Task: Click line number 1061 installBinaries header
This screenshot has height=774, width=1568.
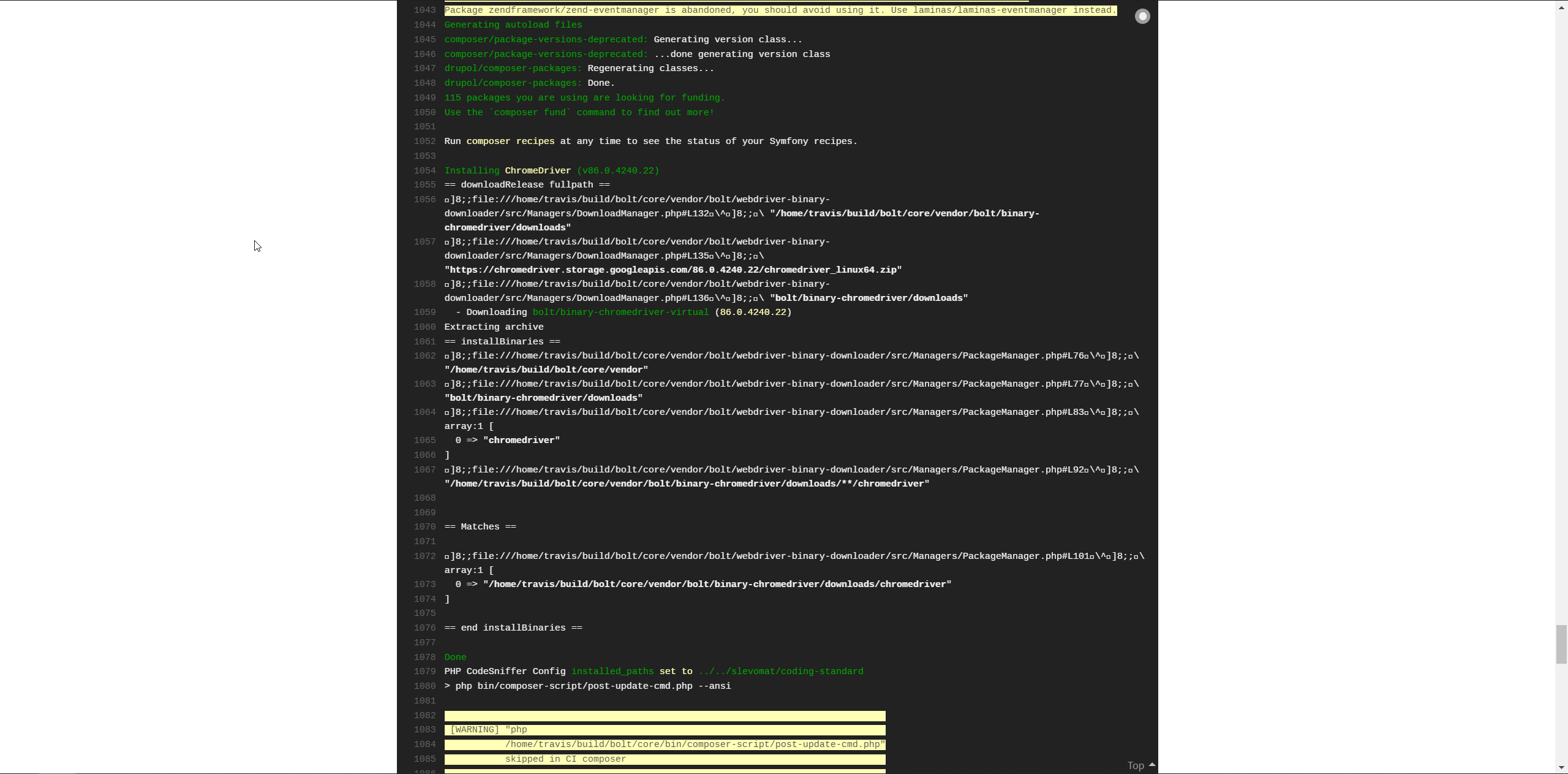Action: 424,341
